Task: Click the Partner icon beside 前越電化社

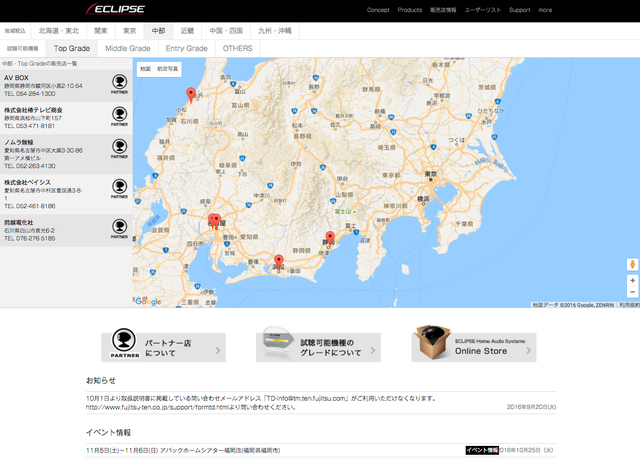Action: point(120,229)
